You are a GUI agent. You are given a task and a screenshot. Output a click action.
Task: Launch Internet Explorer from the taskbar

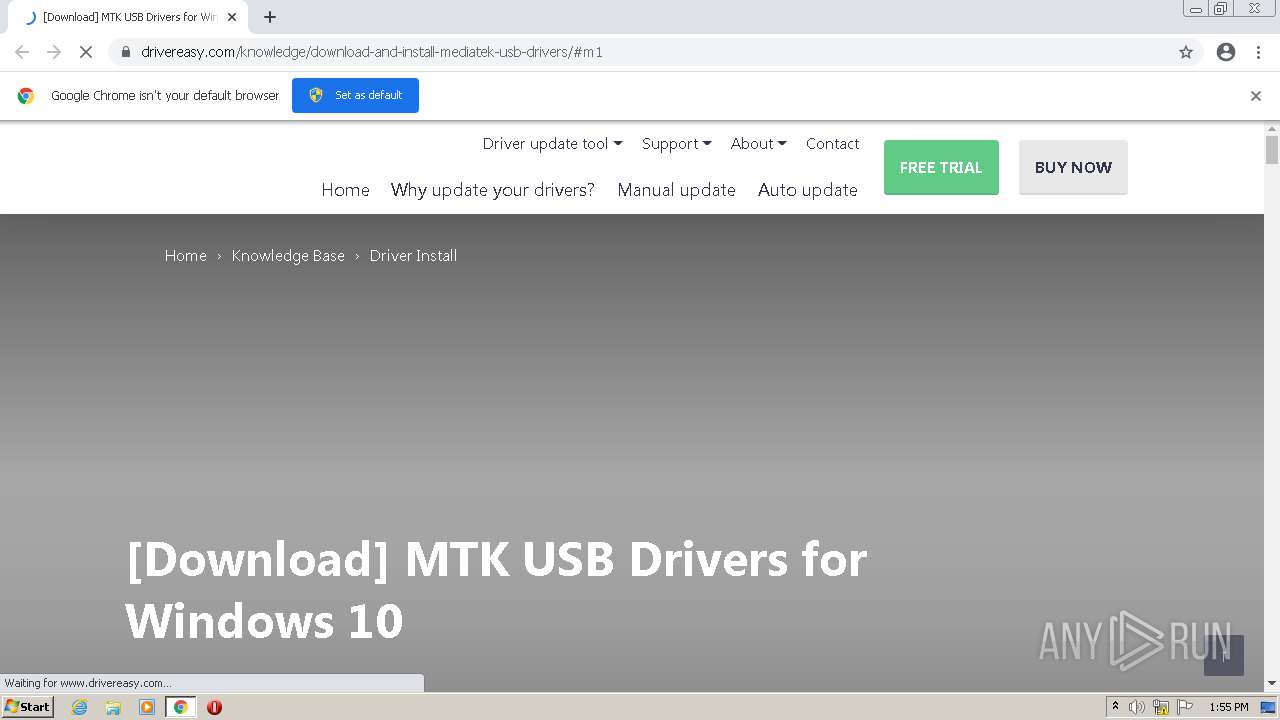(80, 707)
